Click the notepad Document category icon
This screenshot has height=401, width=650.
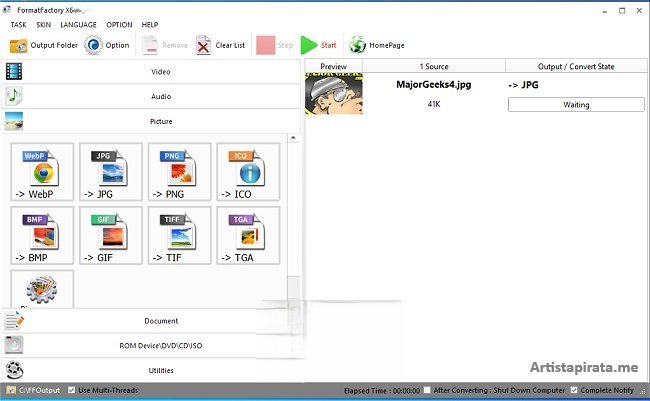(x=14, y=321)
